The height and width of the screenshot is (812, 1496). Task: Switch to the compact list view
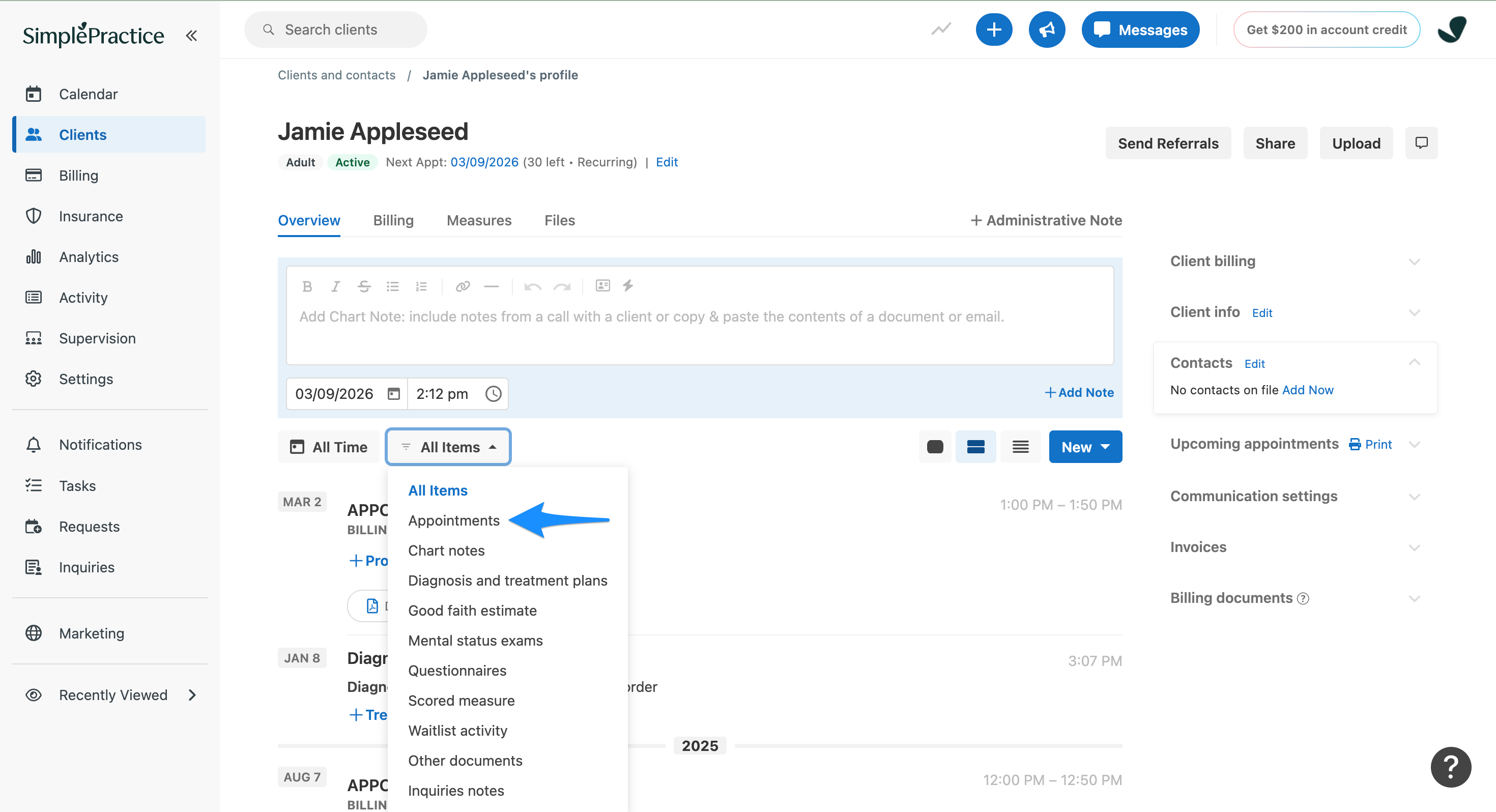[1020, 447]
